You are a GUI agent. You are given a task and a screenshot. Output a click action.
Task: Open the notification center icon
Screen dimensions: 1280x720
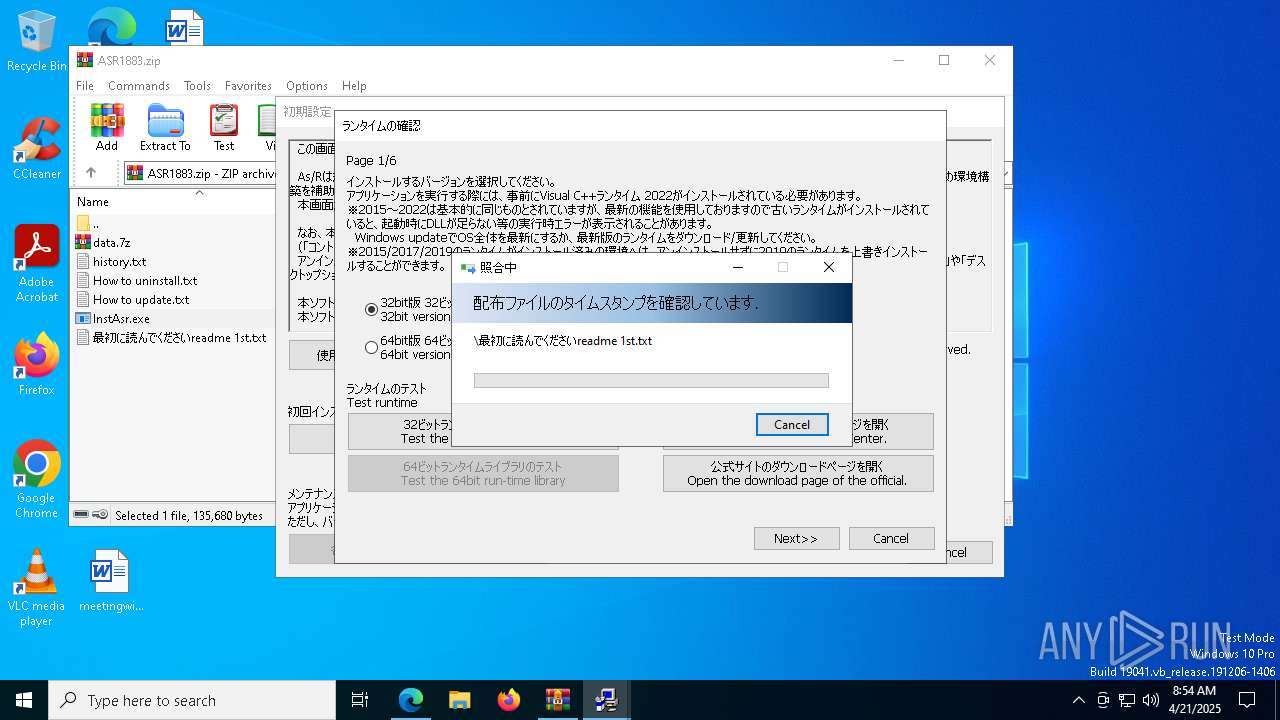[x=1247, y=700]
